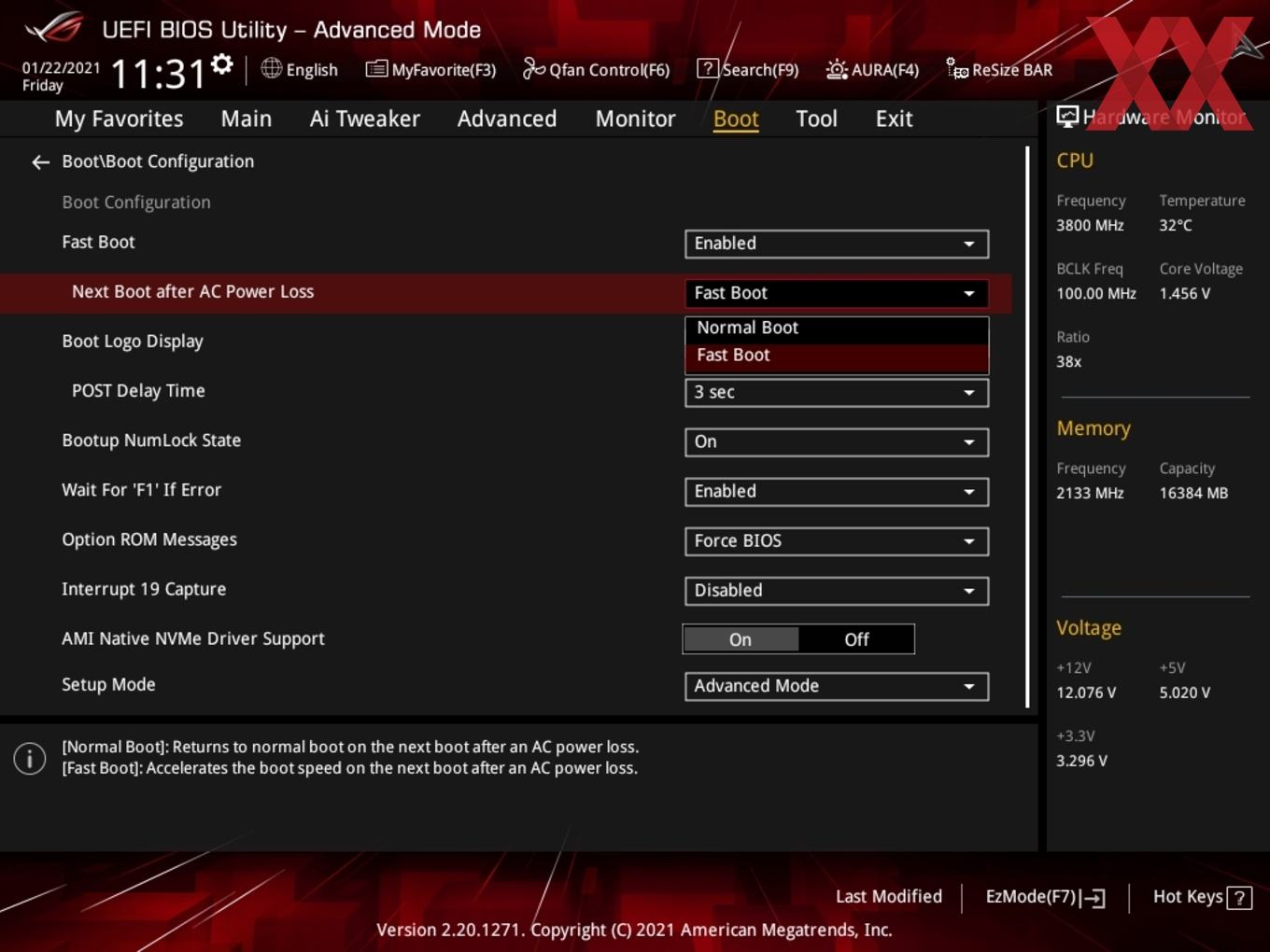The width and height of the screenshot is (1270, 952).
Task: Click Hot Keys question mark icon
Action: pos(1239,898)
